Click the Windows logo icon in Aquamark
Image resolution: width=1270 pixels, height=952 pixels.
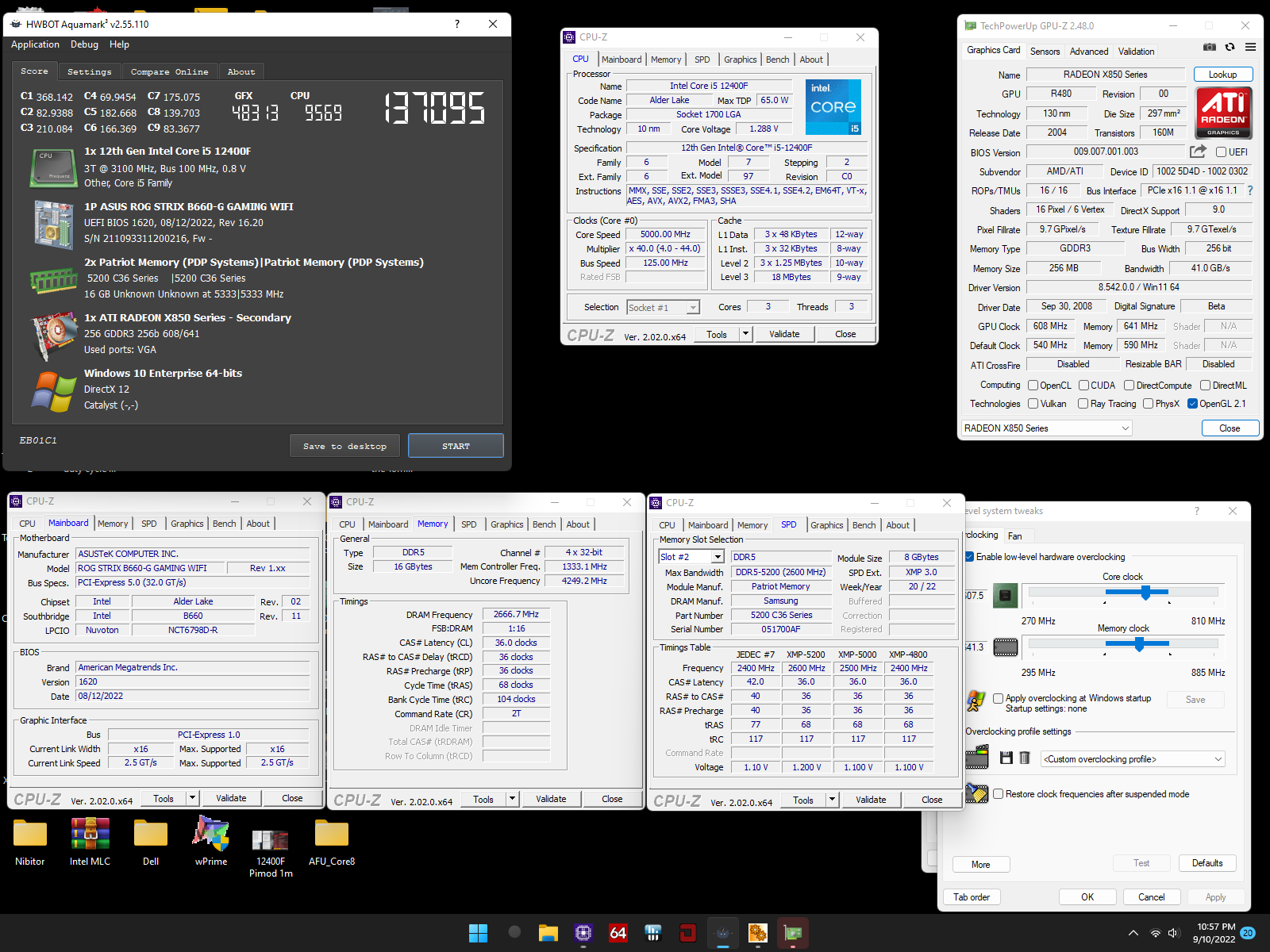tap(54, 391)
